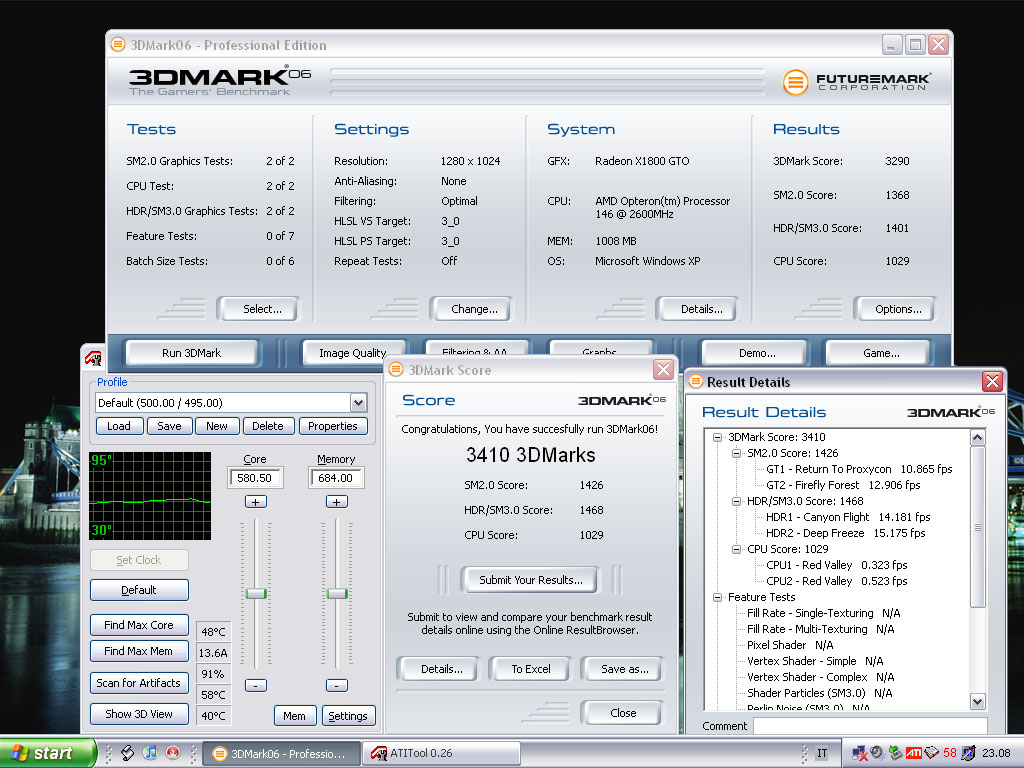Click the IT language bar indicator
The height and width of the screenshot is (768, 1024).
pyautogui.click(x=822, y=753)
